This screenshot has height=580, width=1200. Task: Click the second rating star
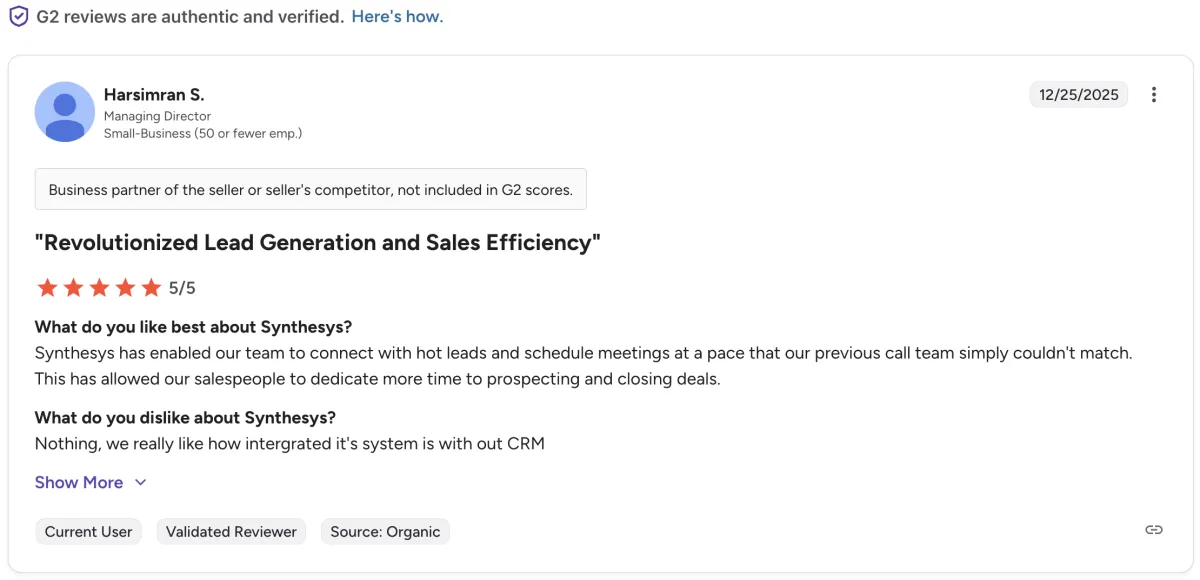73,288
